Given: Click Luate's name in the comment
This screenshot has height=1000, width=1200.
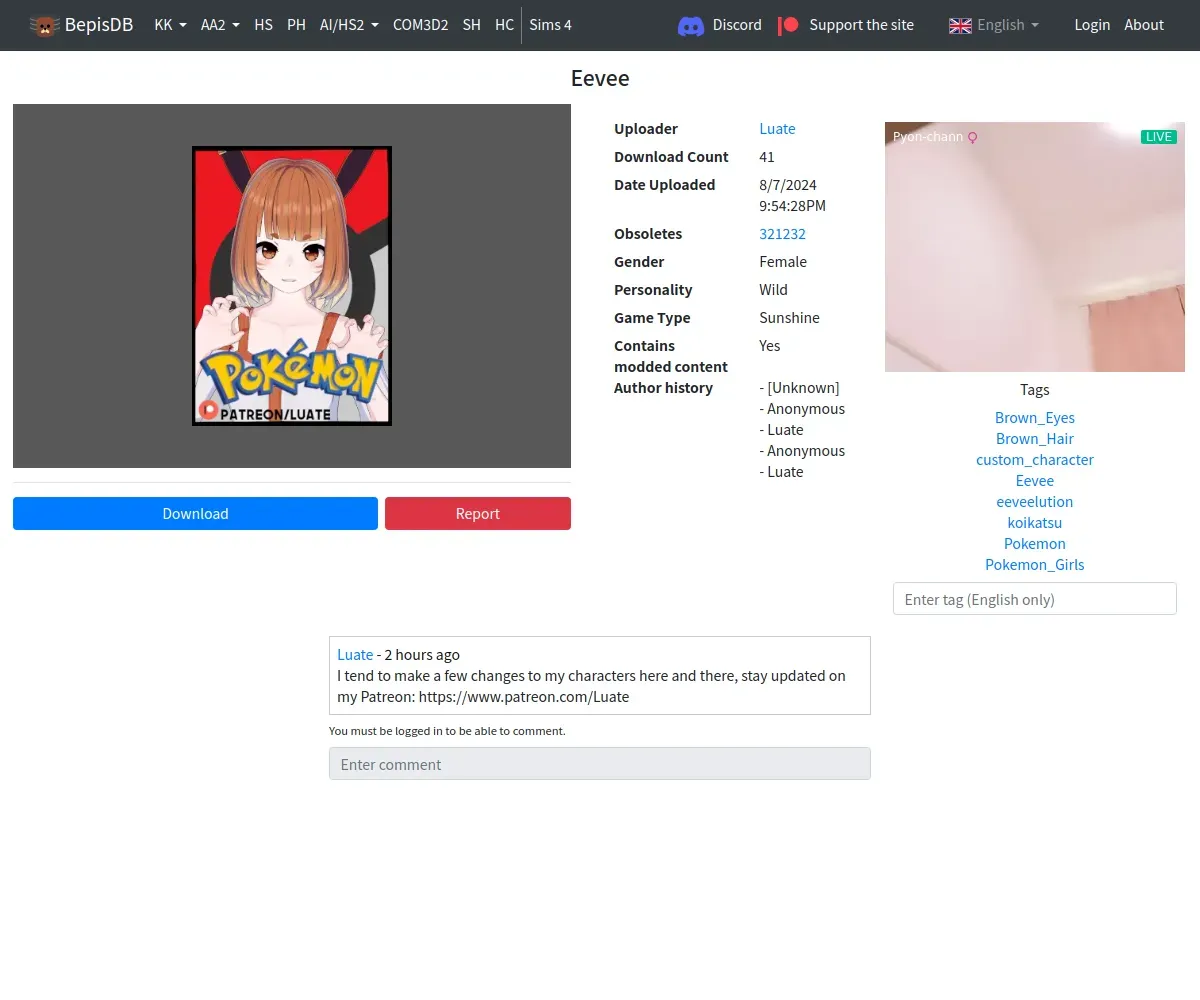Looking at the screenshot, I should pos(355,655).
